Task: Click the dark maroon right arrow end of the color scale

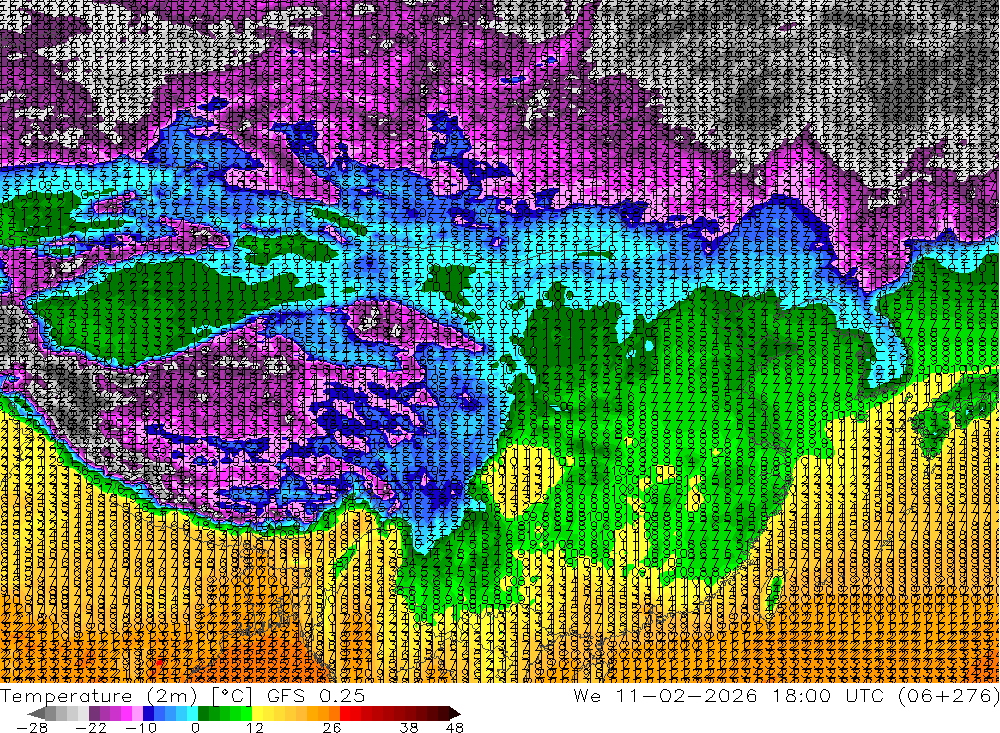Action: (x=454, y=714)
